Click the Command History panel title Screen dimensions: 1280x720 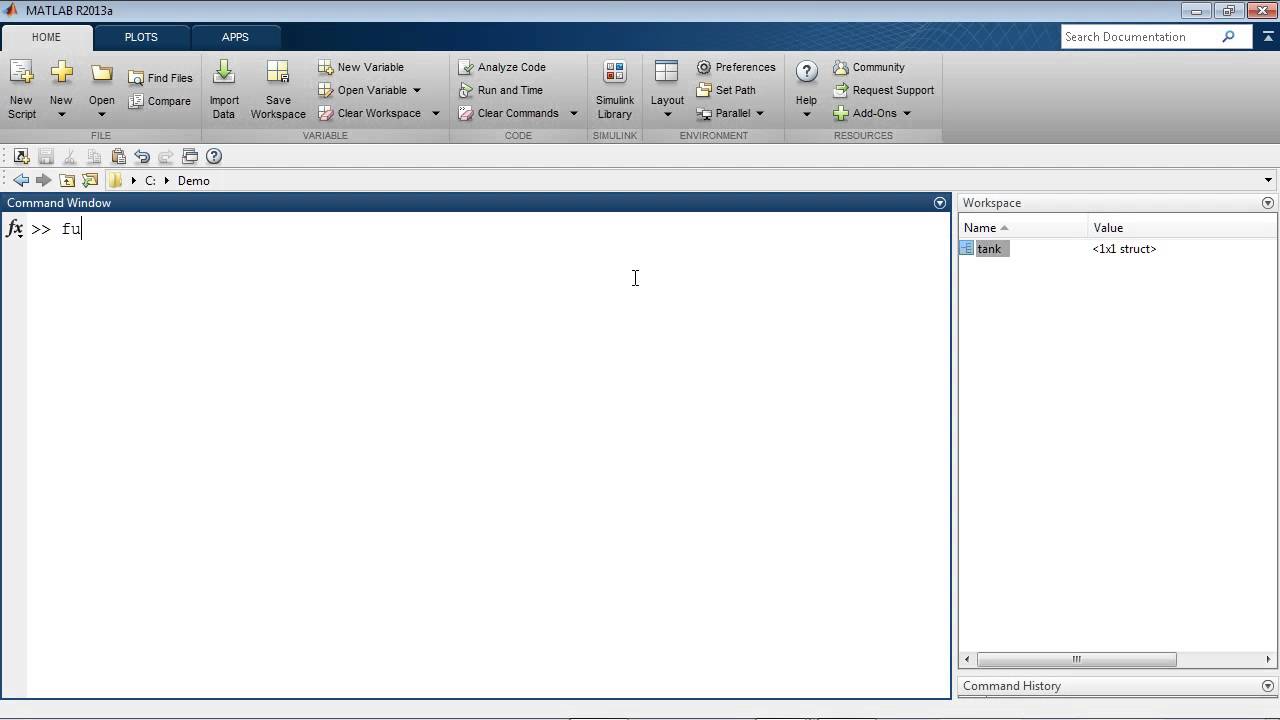(x=1012, y=686)
